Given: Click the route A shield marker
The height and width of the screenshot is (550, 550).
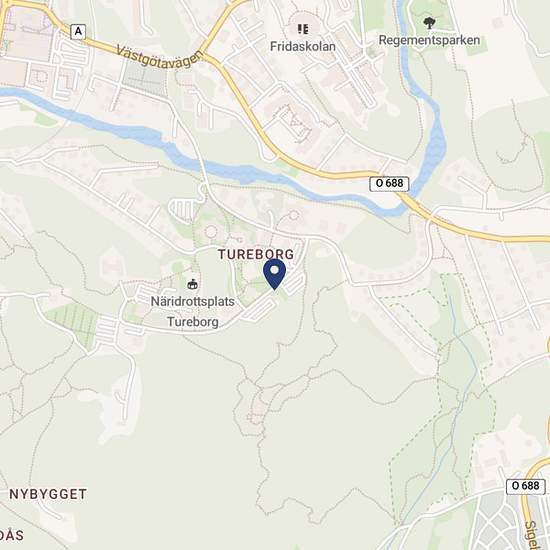Looking at the screenshot, I should [x=78, y=32].
